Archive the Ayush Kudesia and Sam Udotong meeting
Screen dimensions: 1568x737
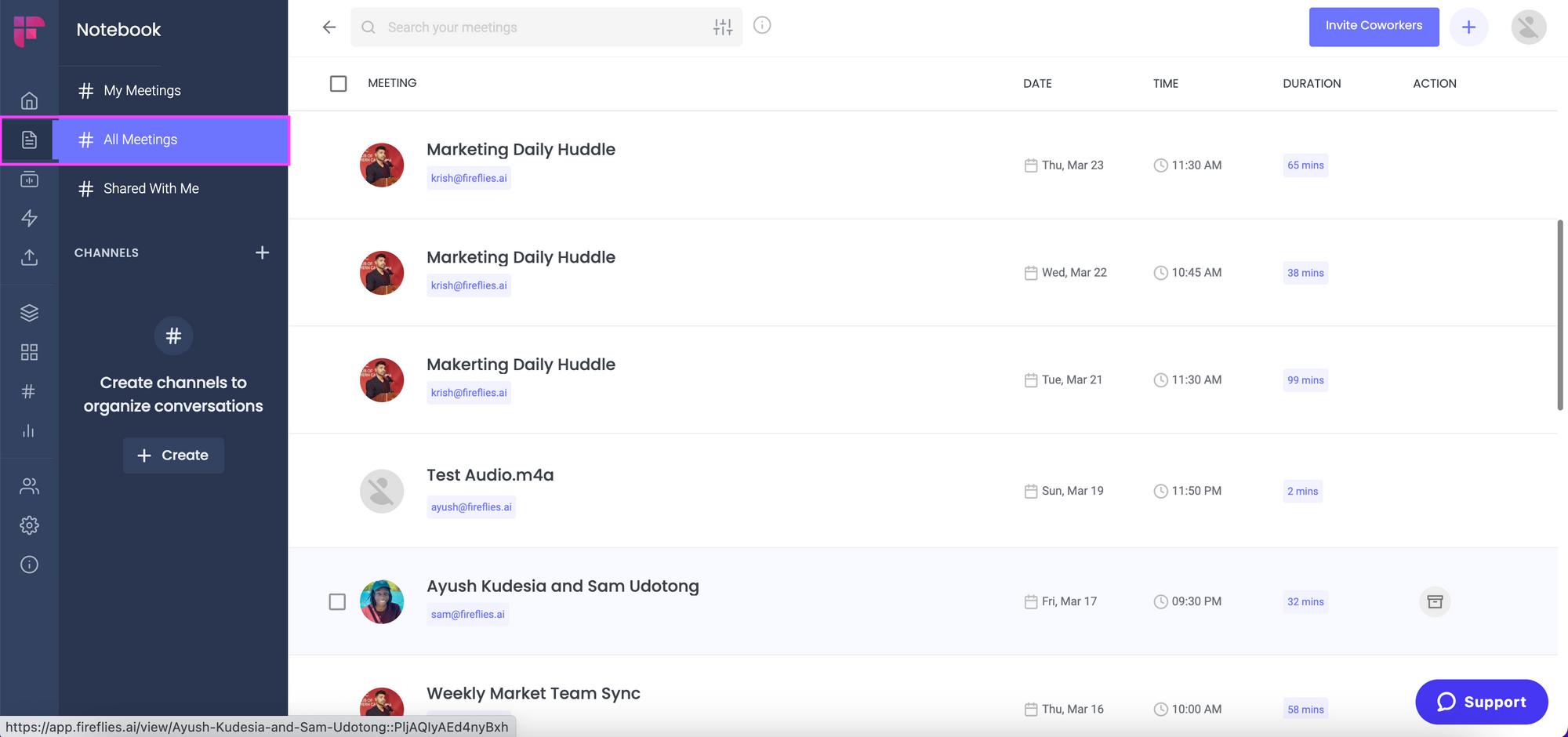(1435, 601)
